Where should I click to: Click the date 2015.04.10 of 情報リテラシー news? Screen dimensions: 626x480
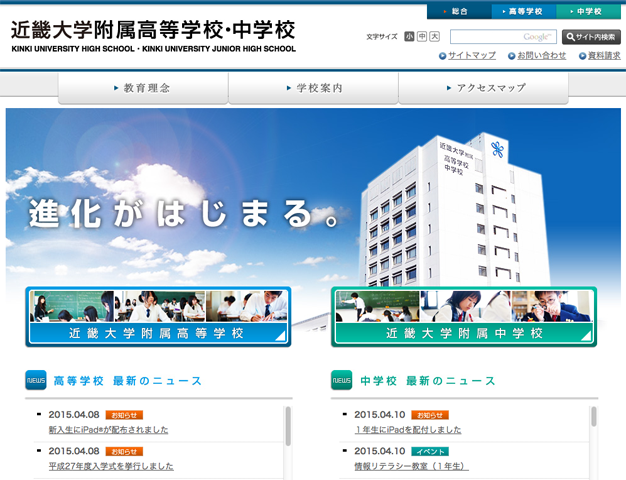(x=380, y=451)
